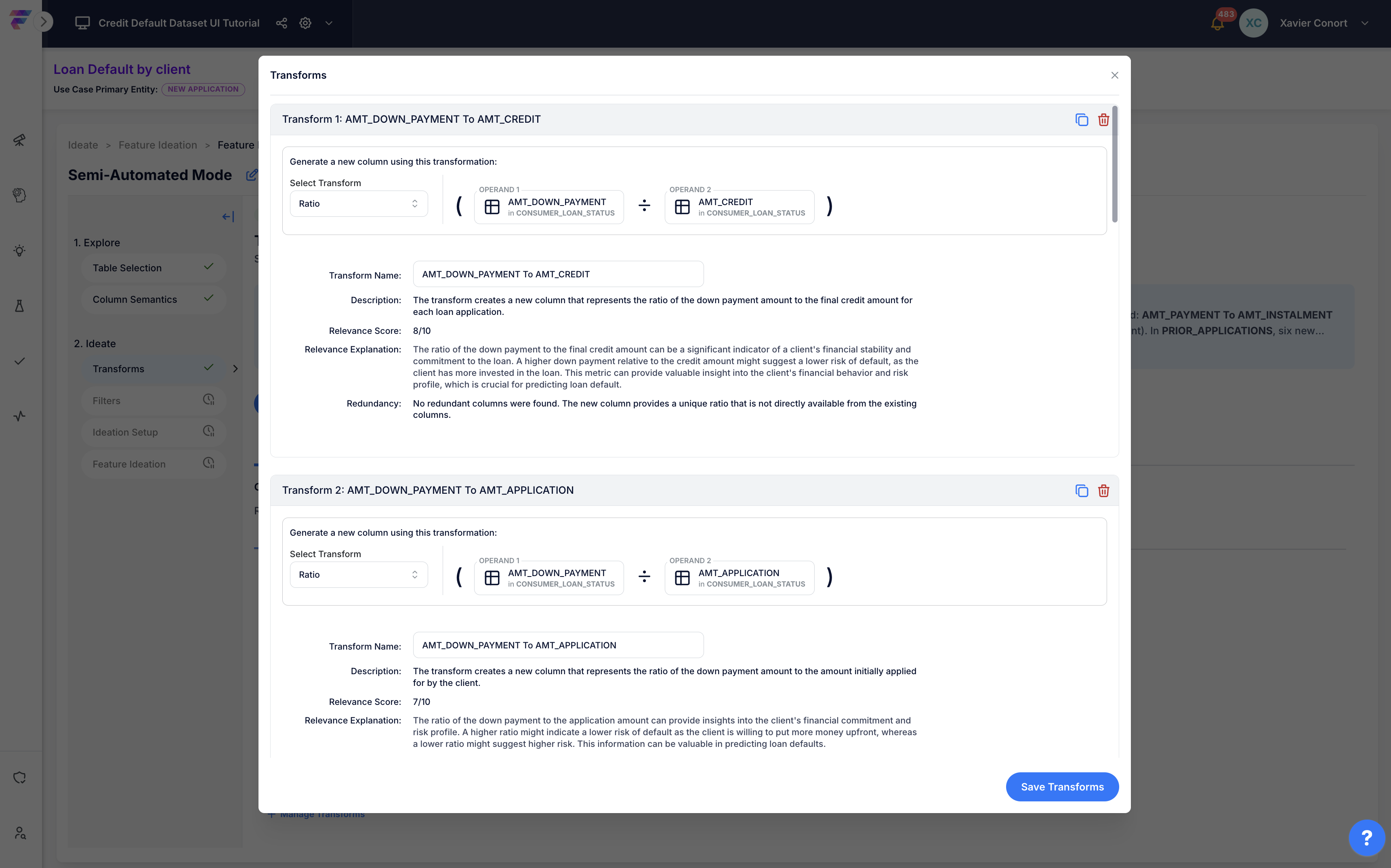This screenshot has height=868, width=1391.
Task: Open the shield icon in left sidebar
Action: (19, 778)
